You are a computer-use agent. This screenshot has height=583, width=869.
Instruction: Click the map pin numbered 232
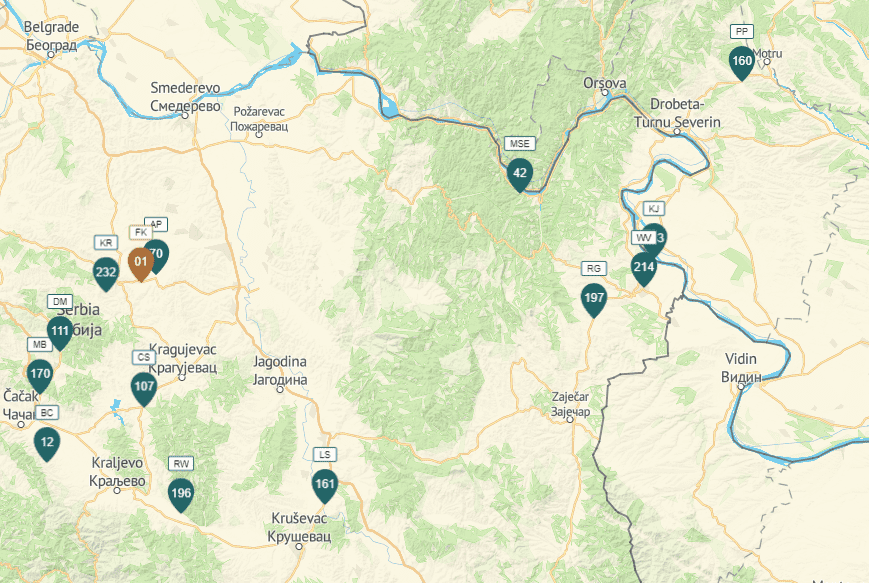pos(106,274)
